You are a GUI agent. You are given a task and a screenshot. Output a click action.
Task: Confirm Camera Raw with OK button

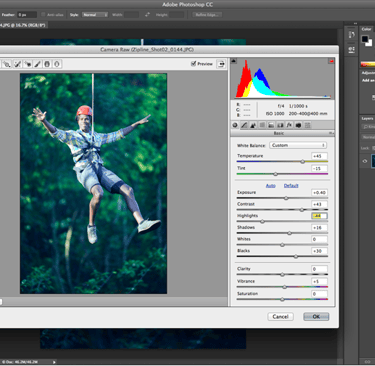(316, 317)
